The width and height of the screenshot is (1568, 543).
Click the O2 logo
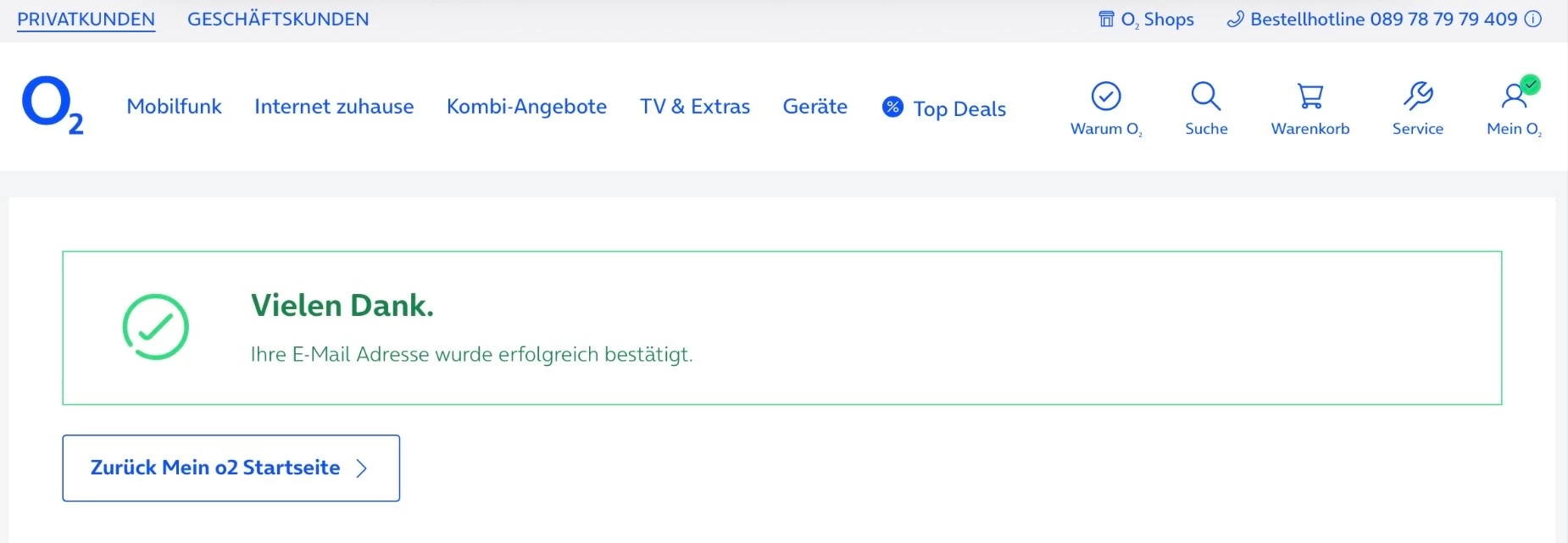click(x=53, y=105)
